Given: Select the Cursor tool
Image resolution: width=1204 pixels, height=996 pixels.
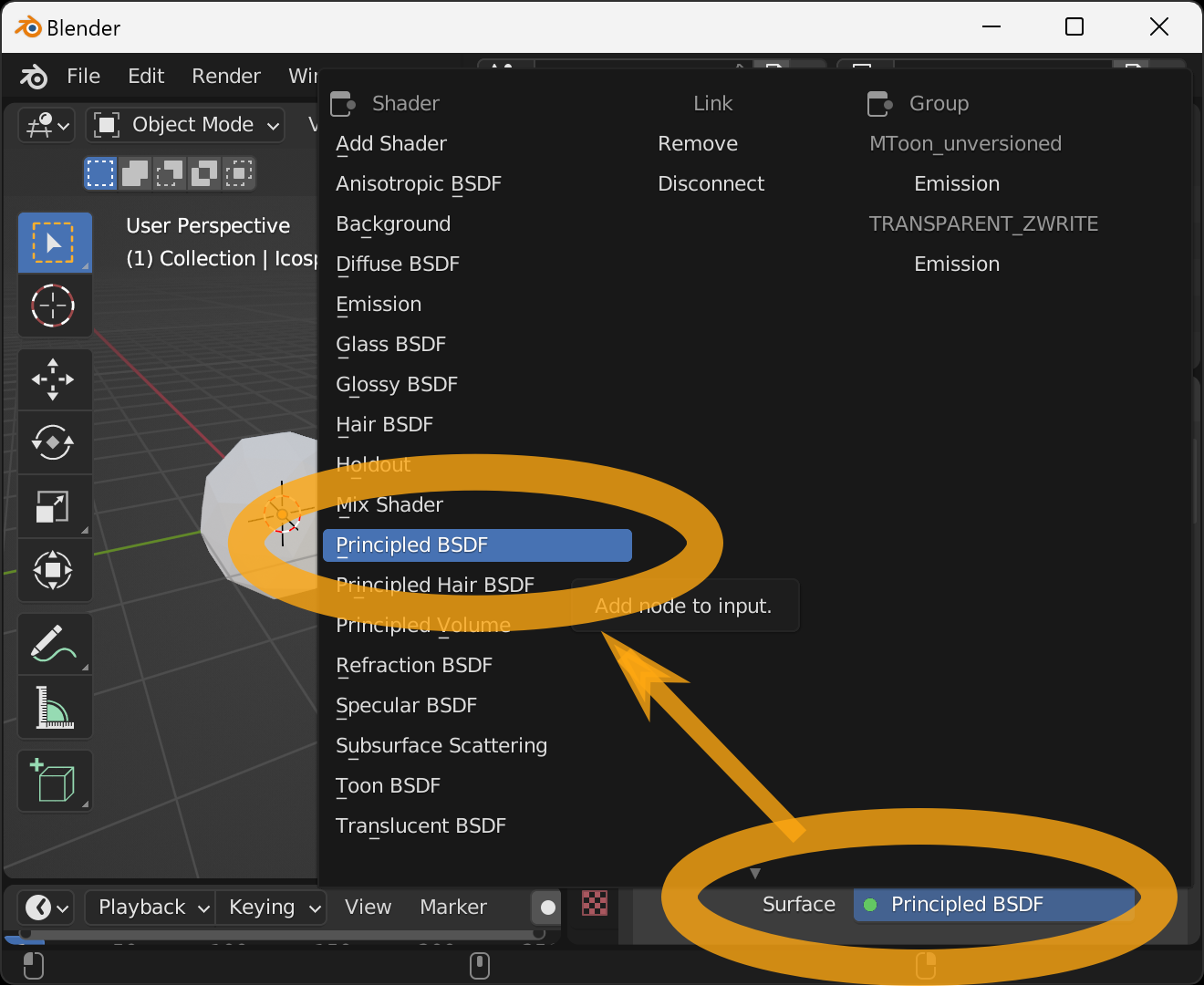Looking at the screenshot, I should pyautogui.click(x=55, y=306).
